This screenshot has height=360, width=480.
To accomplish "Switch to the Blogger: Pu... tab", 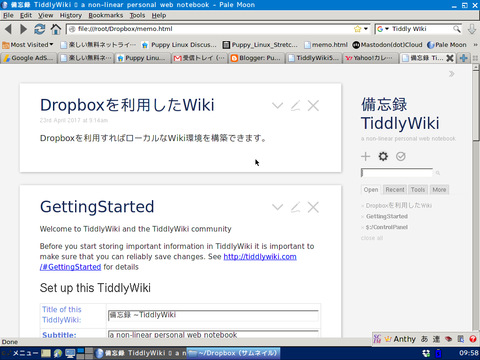I will tap(257, 58).
